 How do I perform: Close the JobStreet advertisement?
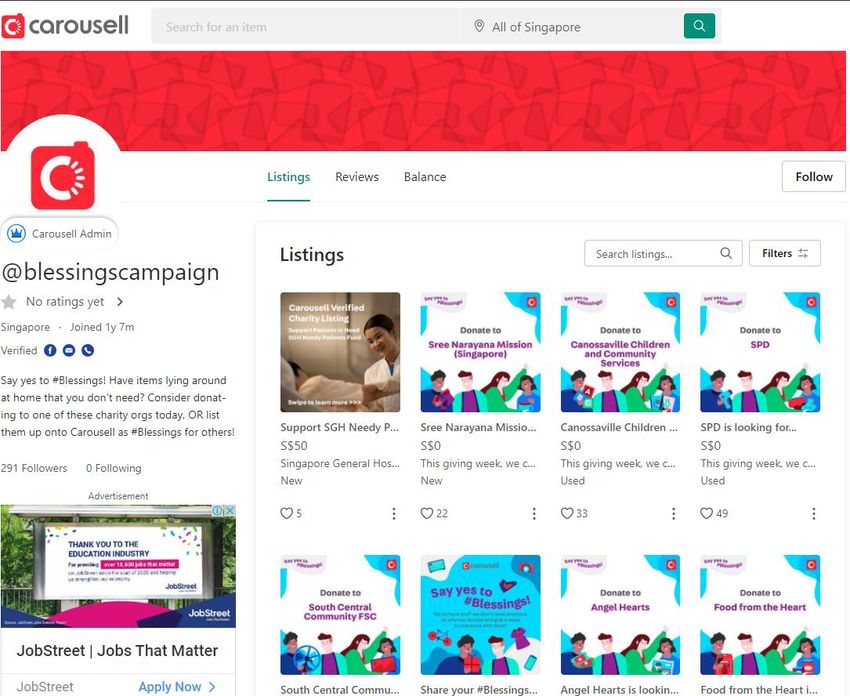pyautogui.click(x=230, y=510)
